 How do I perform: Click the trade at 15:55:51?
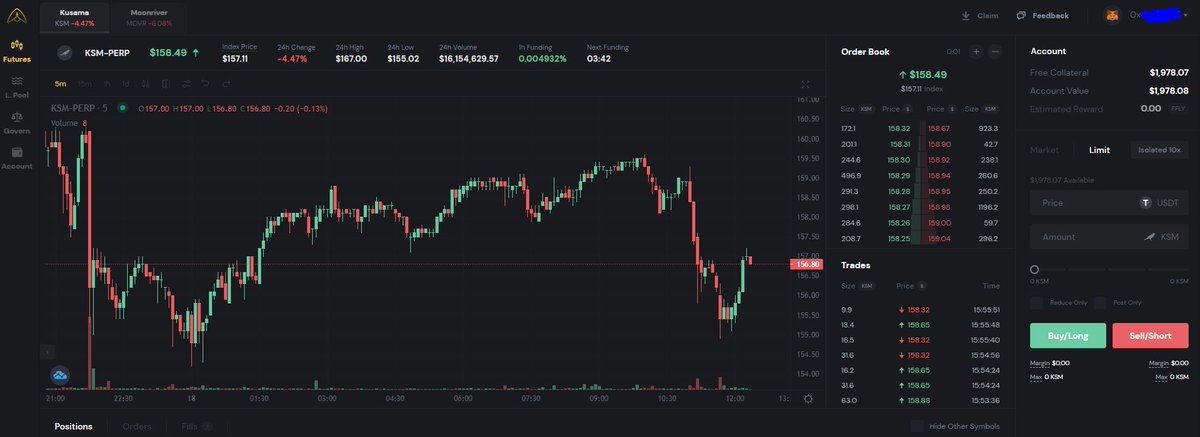click(x=920, y=309)
